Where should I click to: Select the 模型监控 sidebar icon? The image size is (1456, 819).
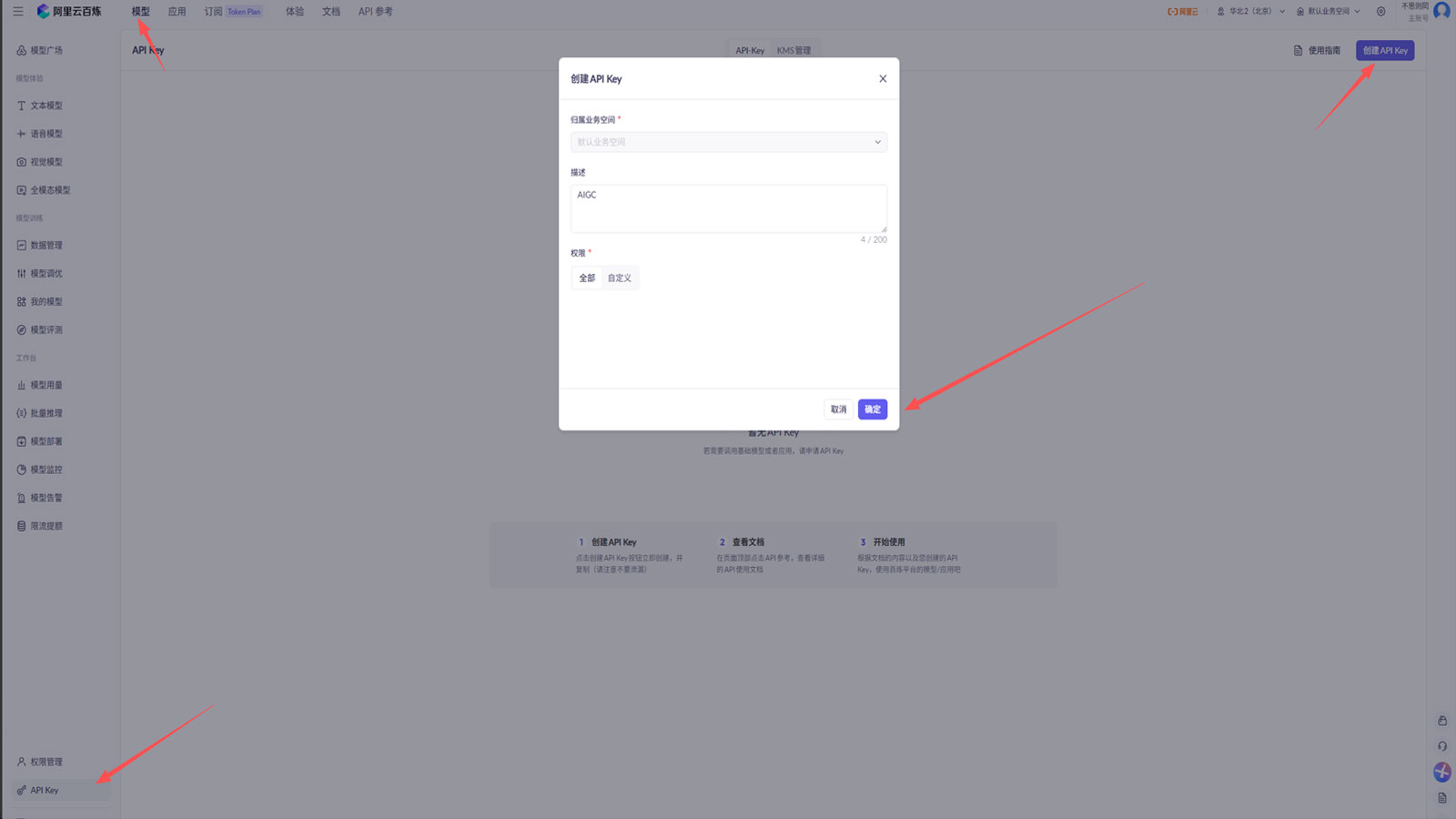point(21,470)
